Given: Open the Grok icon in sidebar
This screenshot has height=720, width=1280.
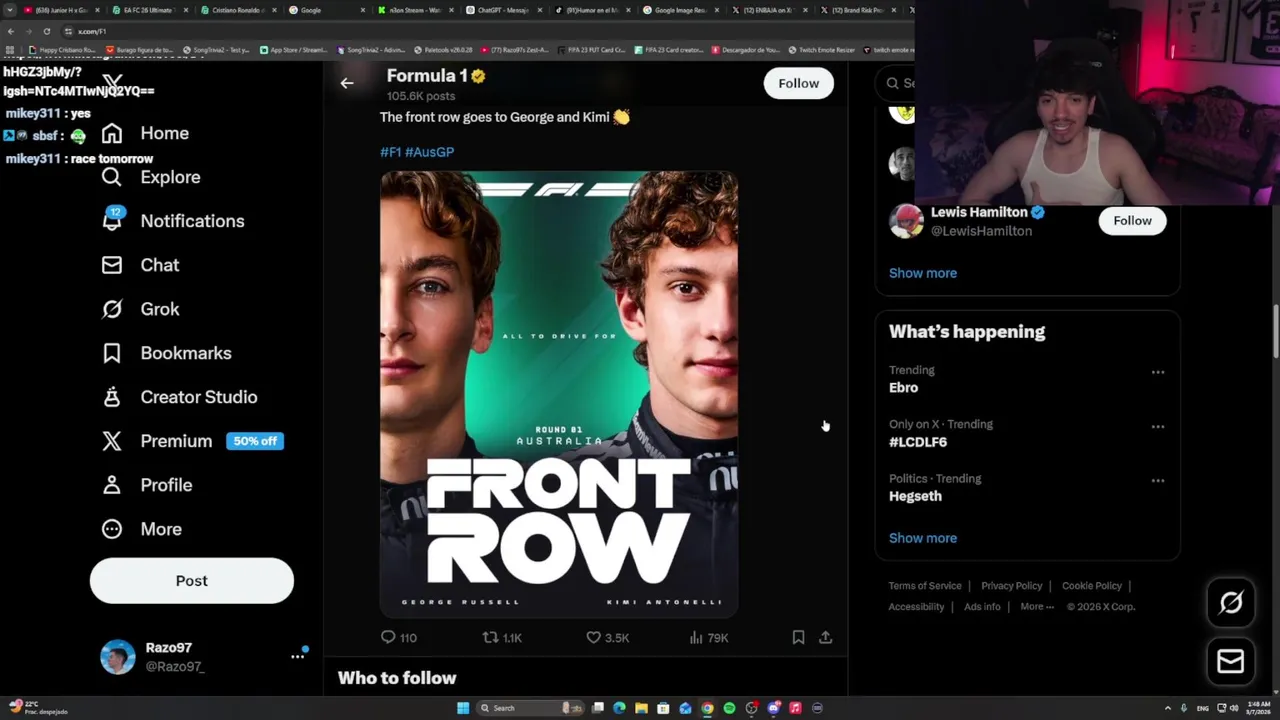Looking at the screenshot, I should coord(112,309).
